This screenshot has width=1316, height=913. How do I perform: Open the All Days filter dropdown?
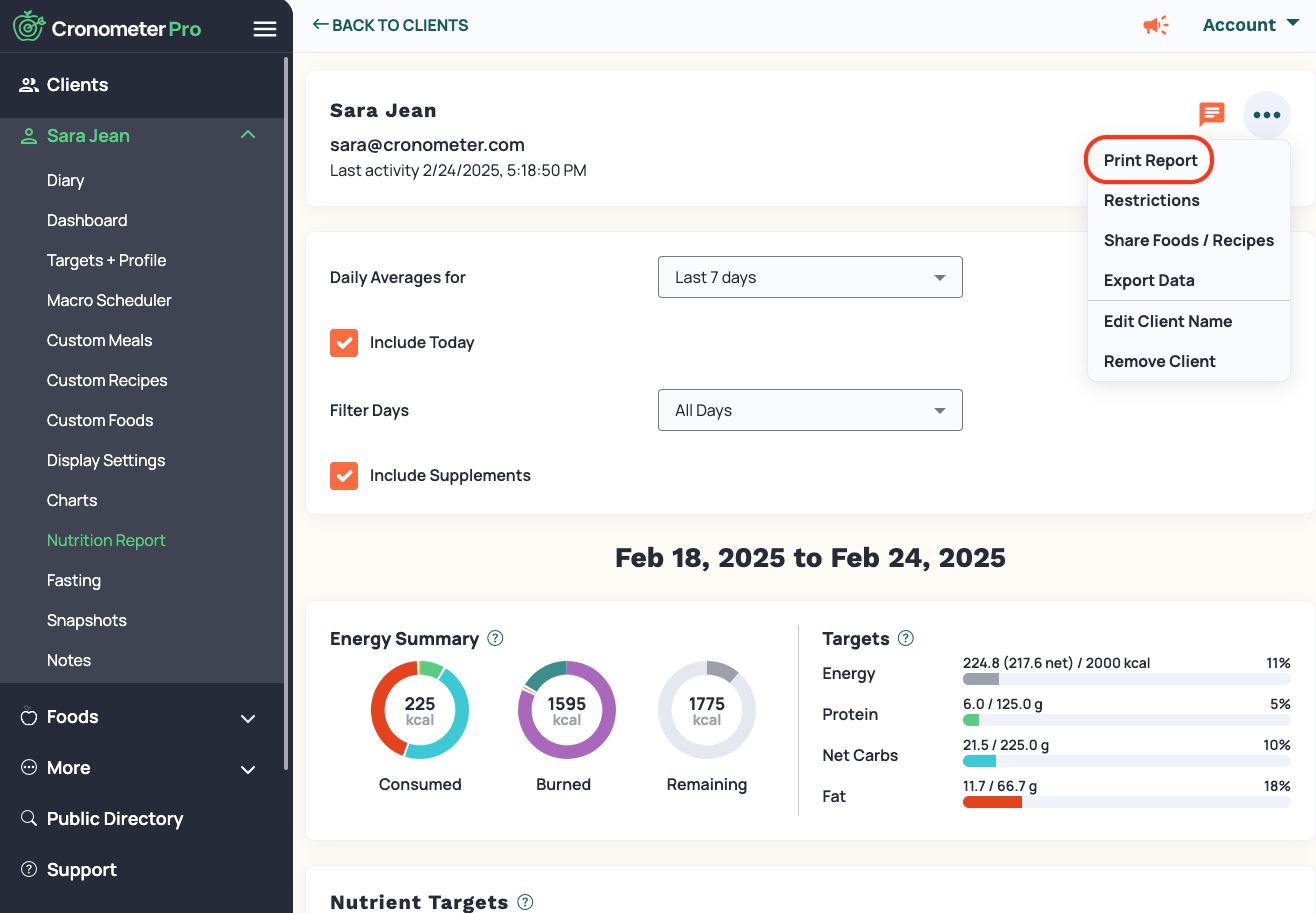(x=810, y=410)
